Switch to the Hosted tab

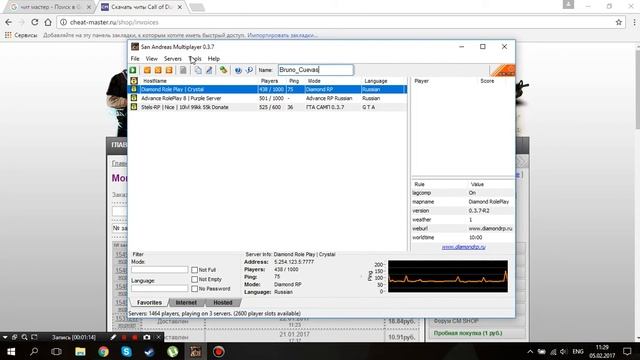(x=223, y=302)
